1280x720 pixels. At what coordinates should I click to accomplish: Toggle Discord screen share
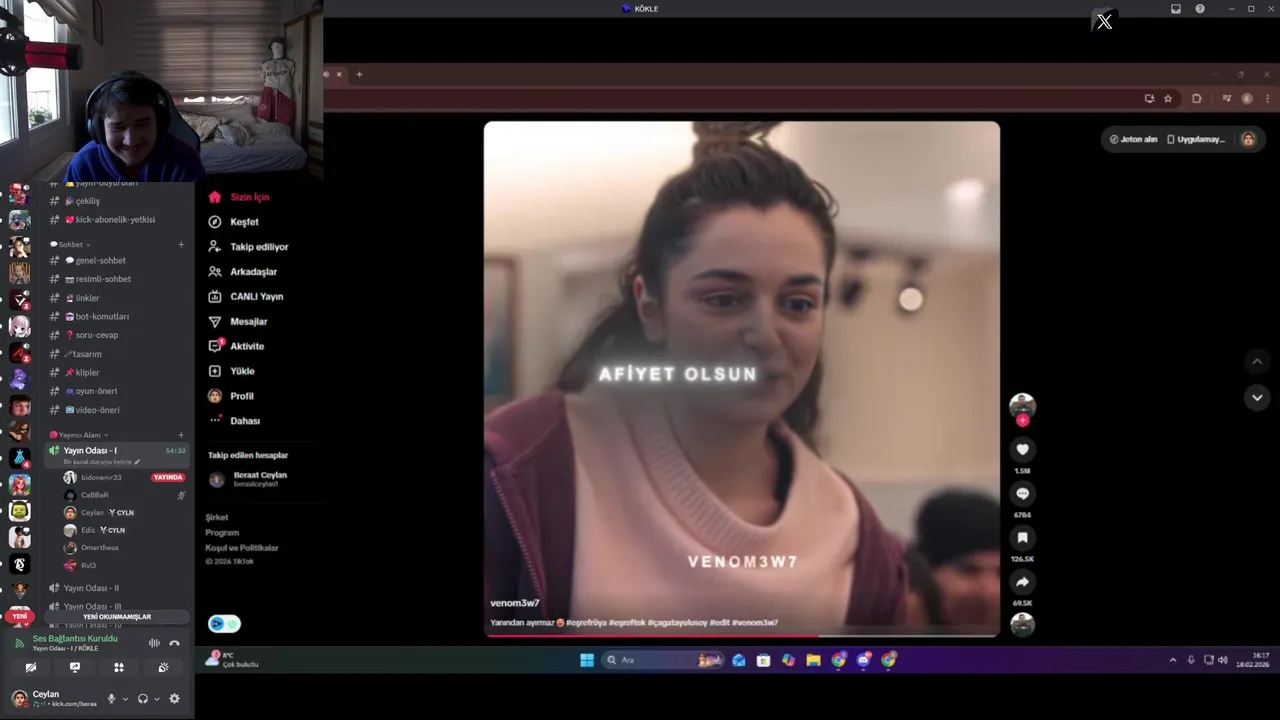point(75,667)
